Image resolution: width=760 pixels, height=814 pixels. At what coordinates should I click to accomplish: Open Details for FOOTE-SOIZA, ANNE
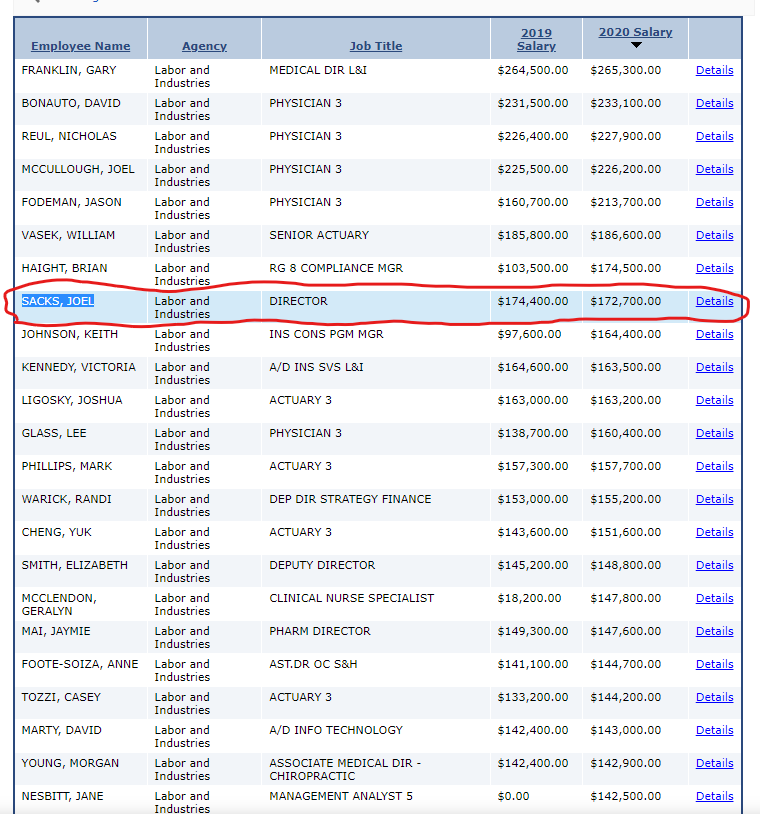[714, 664]
